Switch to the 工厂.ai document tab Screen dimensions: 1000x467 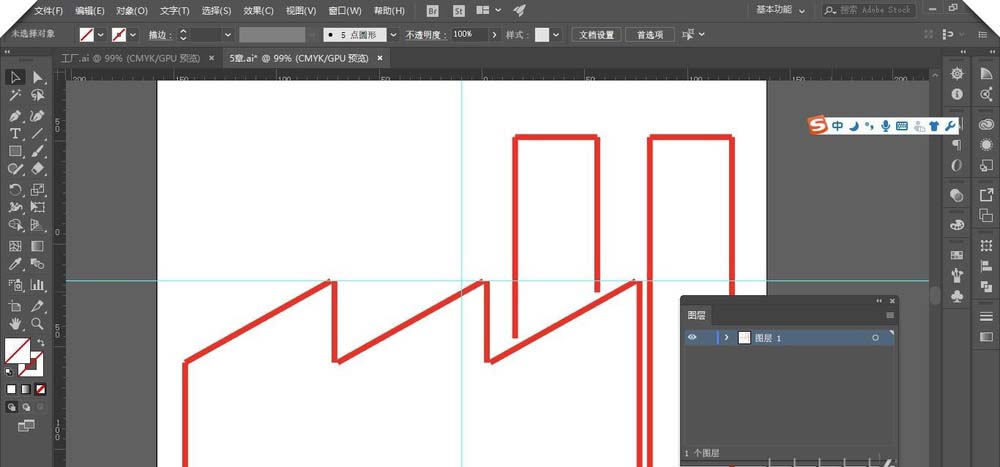tap(130, 58)
